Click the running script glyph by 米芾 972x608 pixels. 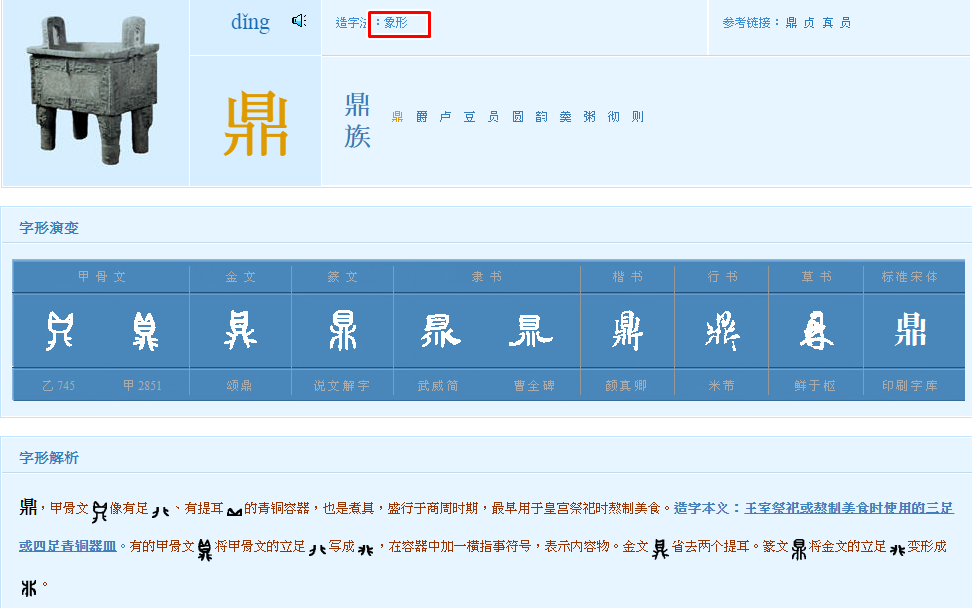click(x=721, y=331)
